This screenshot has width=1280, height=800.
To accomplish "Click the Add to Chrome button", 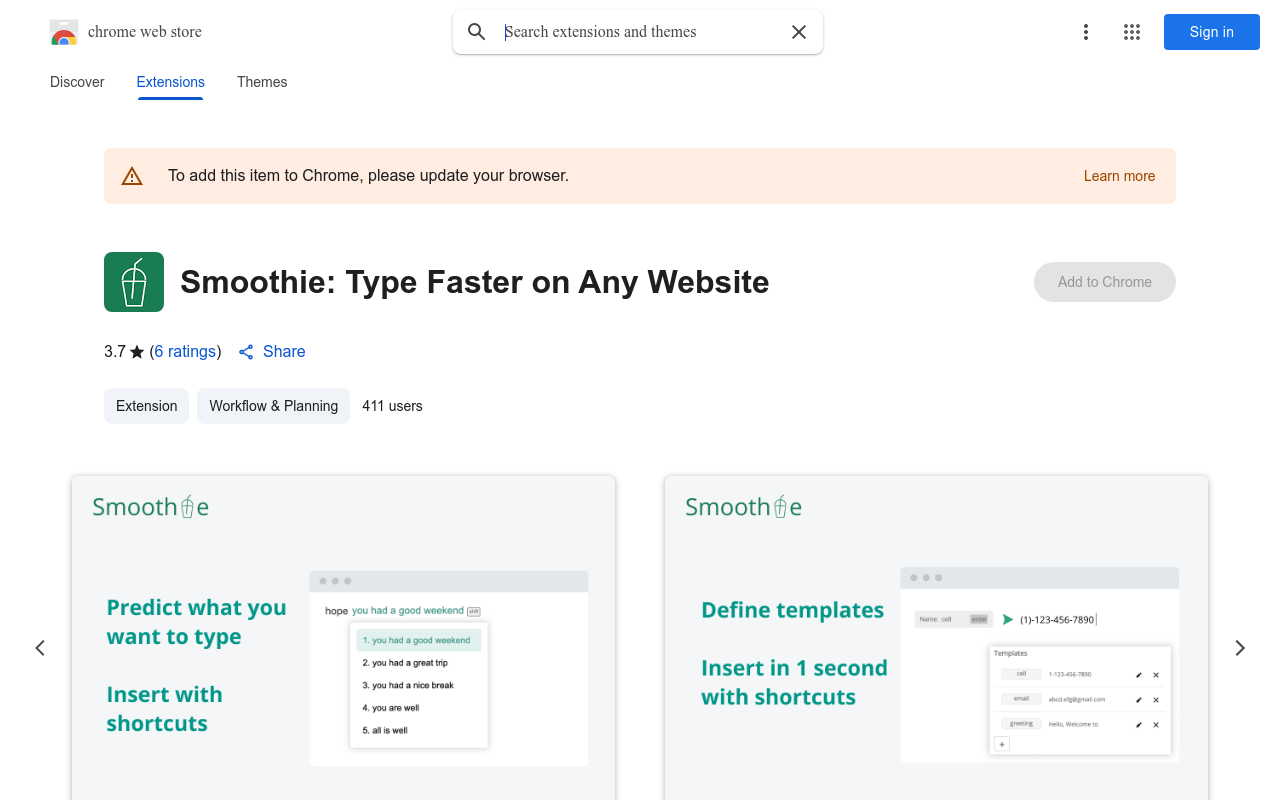I will [x=1105, y=282].
